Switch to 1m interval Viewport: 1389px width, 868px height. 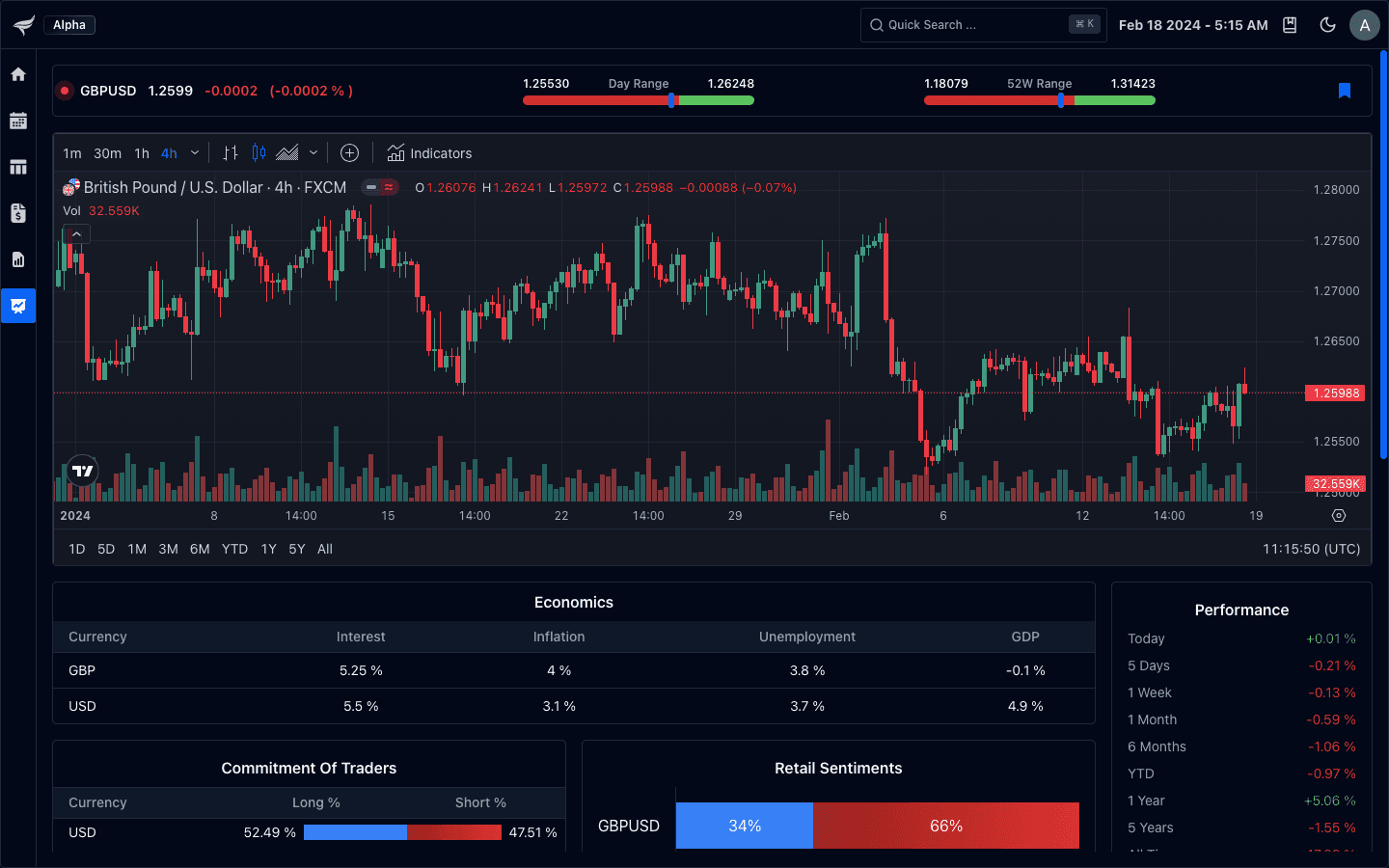pyautogui.click(x=72, y=153)
